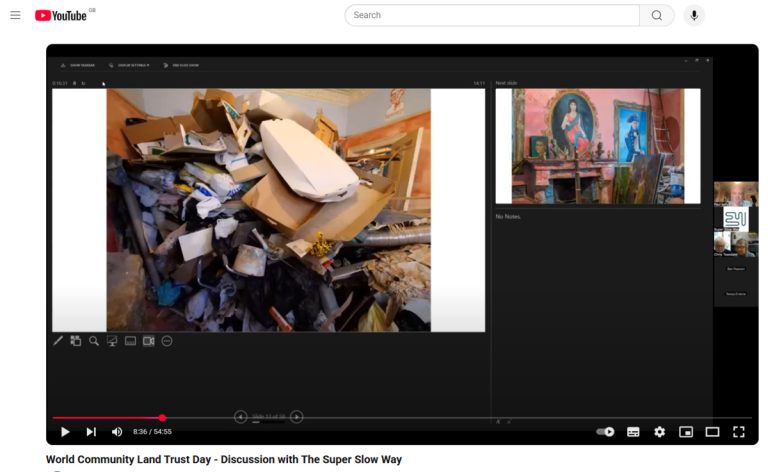Pause the presenter view timer

74,83
